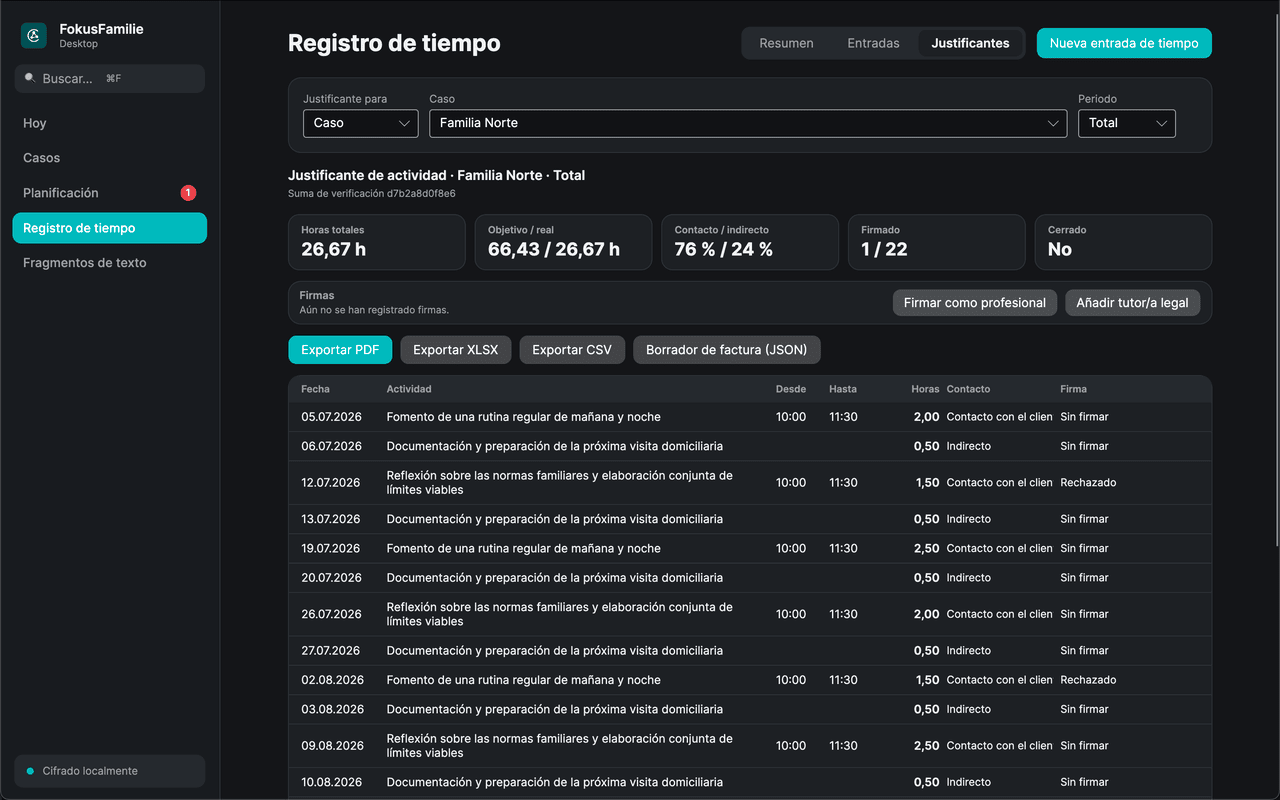Click the vertical scrollbar on the right edge
The image size is (1280, 800).
tap(1275, 280)
